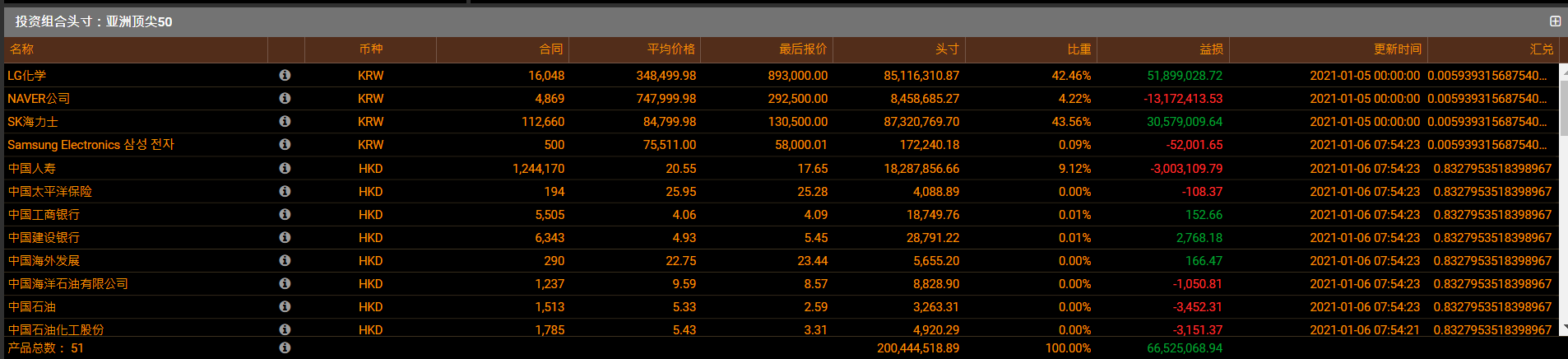The image size is (1568, 359).
Task: Select the 中国海洋石油有限公司 name cell
Action: pyautogui.click(x=68, y=283)
